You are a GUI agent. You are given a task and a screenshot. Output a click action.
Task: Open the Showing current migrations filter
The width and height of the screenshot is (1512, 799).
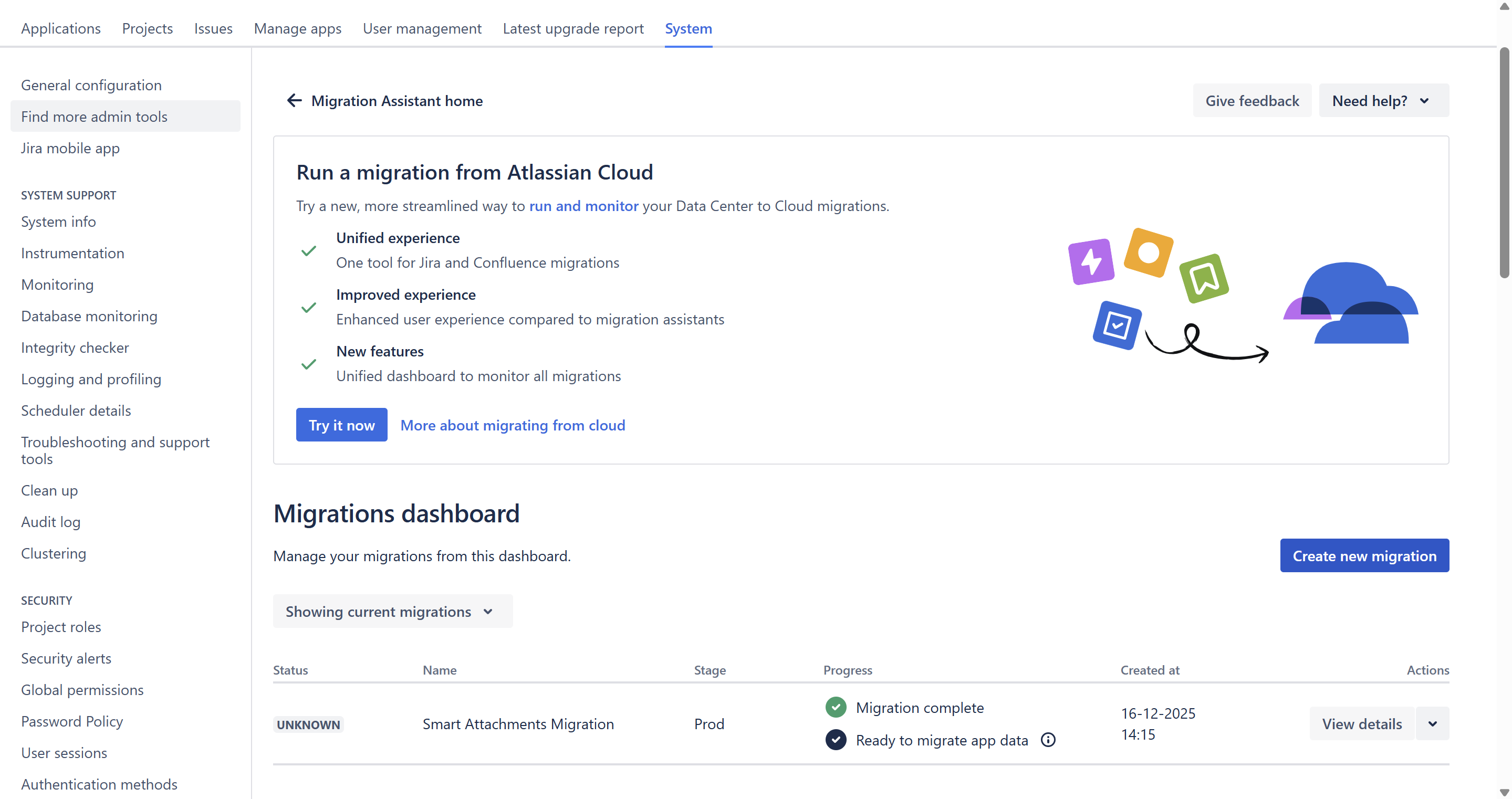click(392, 611)
